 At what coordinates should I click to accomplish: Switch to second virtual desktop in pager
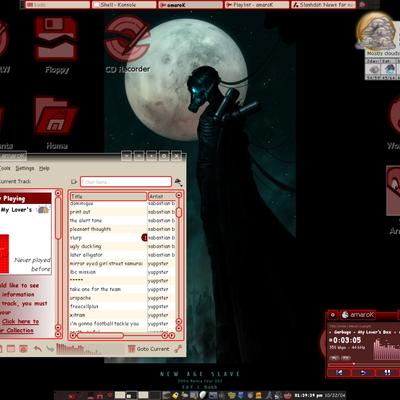[x=132, y=395]
